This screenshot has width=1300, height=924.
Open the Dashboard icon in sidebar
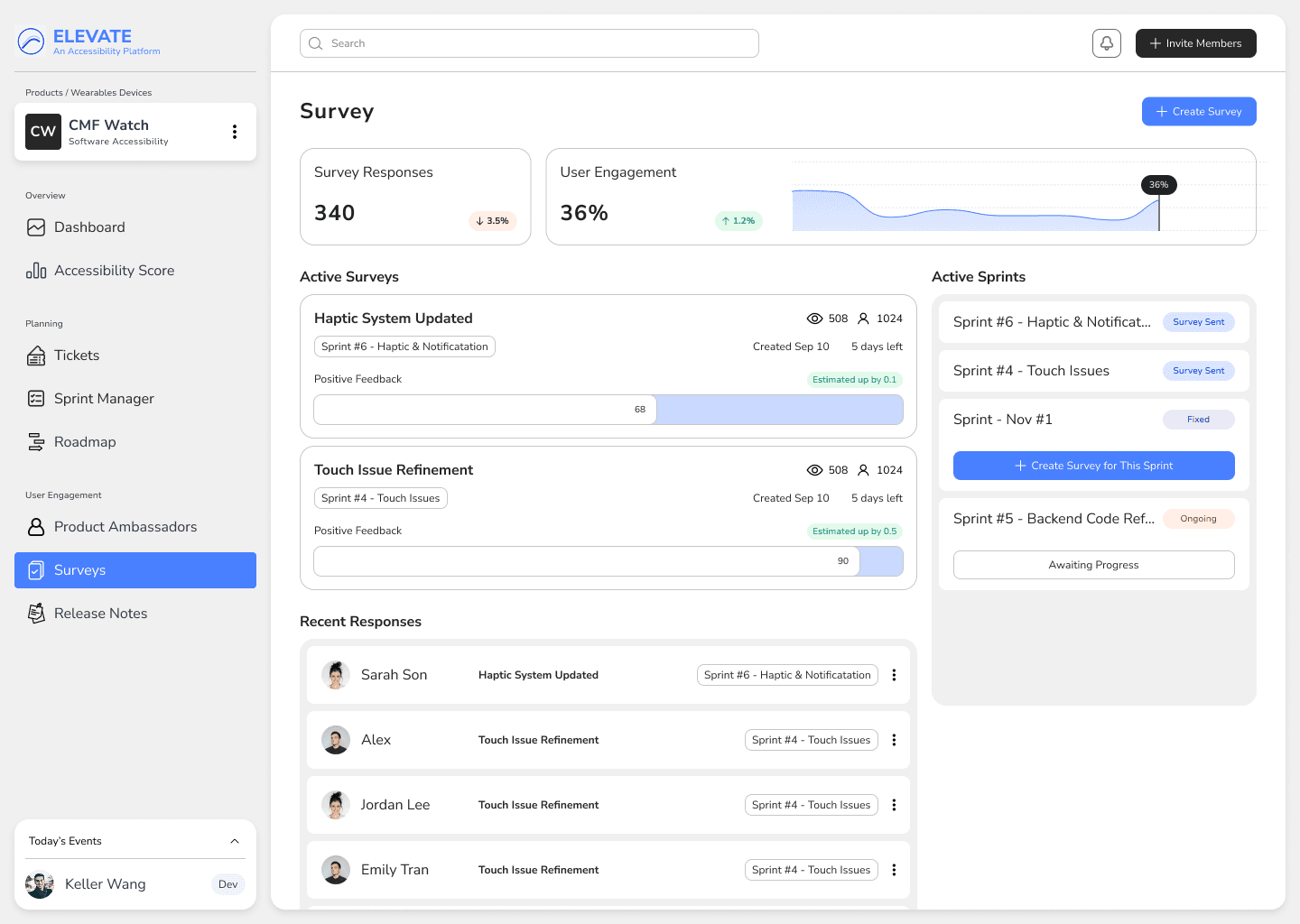[36, 227]
